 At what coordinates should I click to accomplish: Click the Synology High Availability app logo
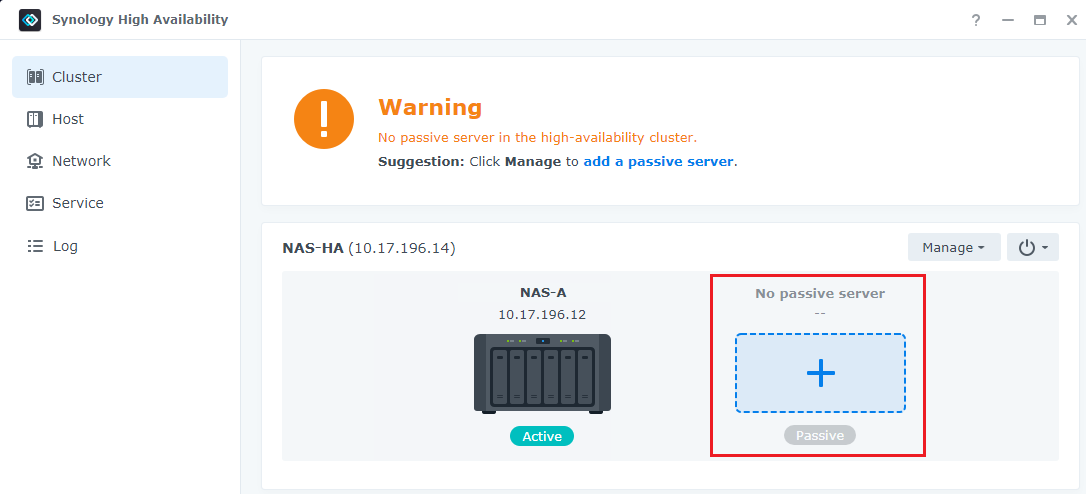(30, 20)
